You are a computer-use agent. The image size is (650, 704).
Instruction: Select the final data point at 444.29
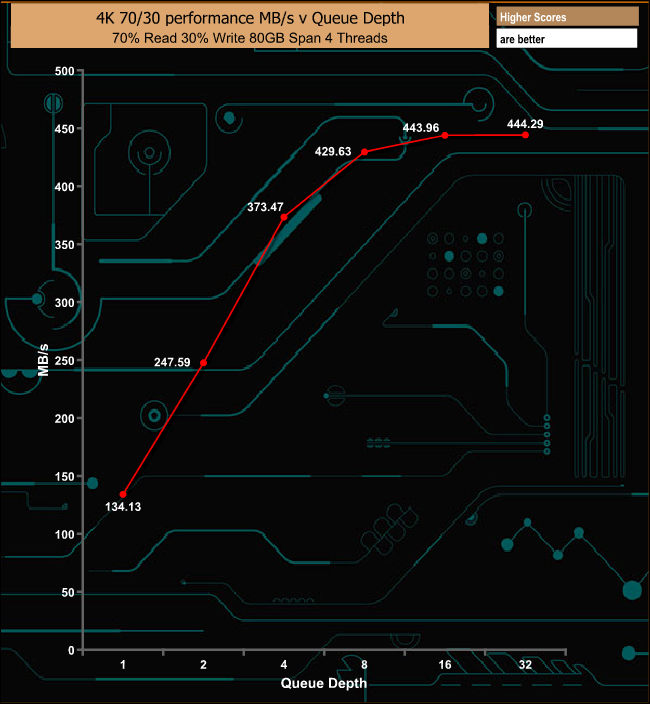pos(525,135)
